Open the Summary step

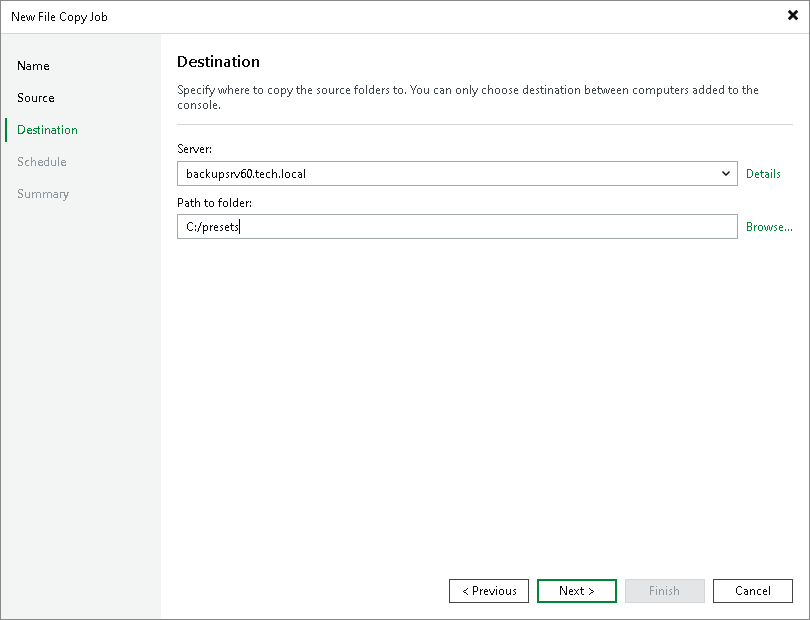click(43, 194)
